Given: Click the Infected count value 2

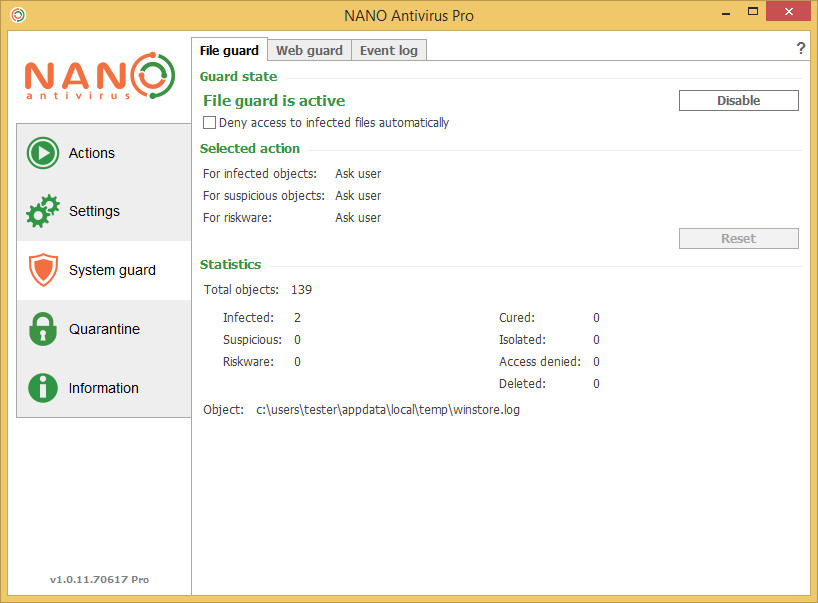Looking at the screenshot, I should (x=297, y=318).
